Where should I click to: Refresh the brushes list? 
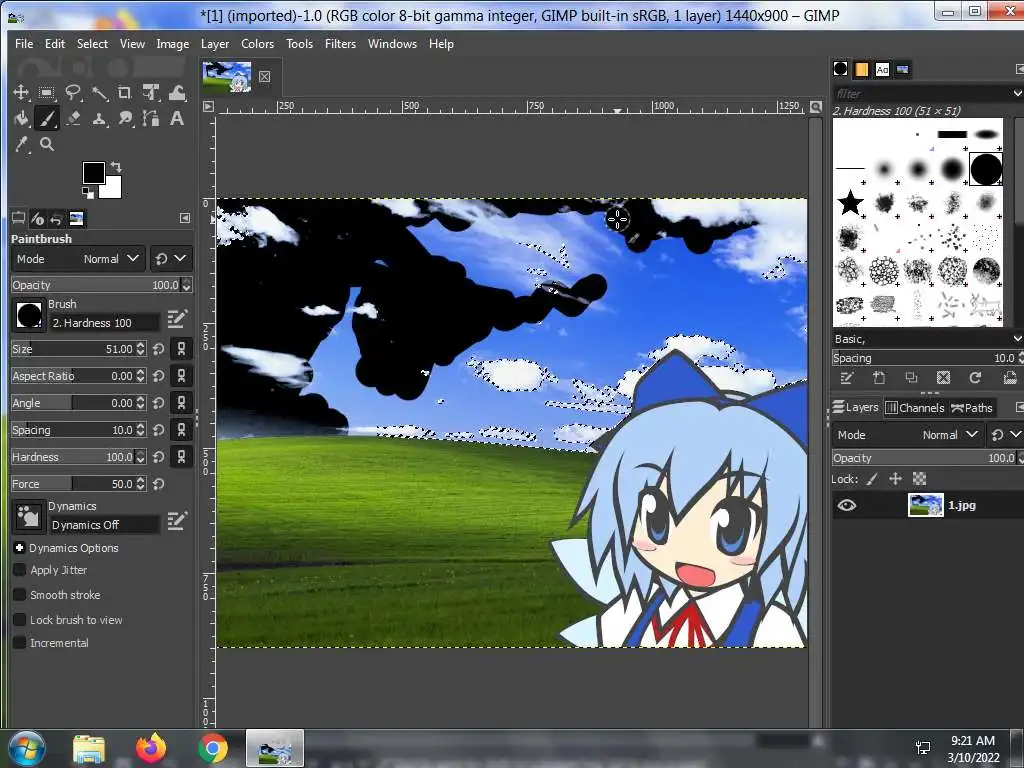975,377
